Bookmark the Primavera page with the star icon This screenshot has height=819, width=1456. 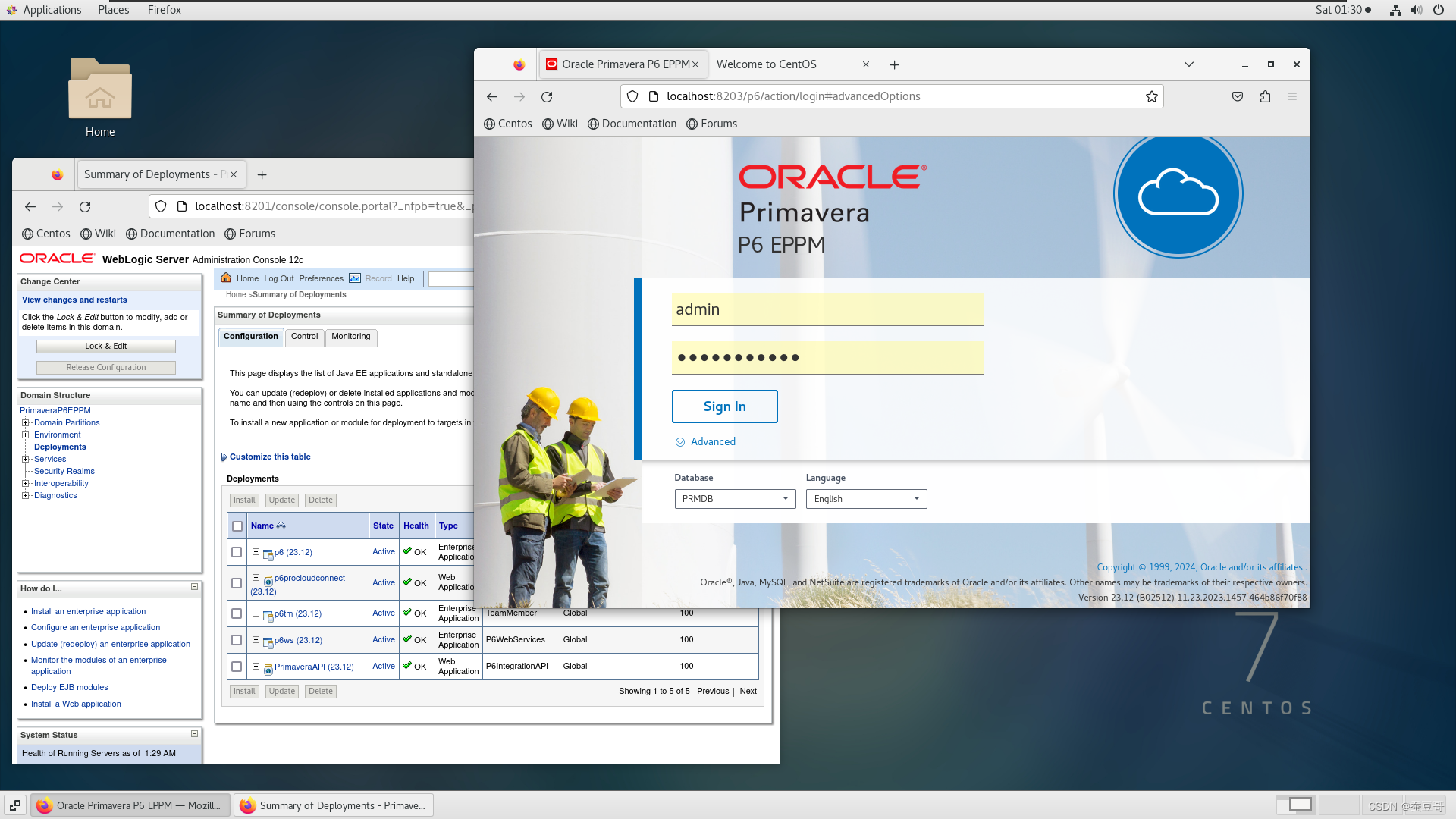(1152, 96)
